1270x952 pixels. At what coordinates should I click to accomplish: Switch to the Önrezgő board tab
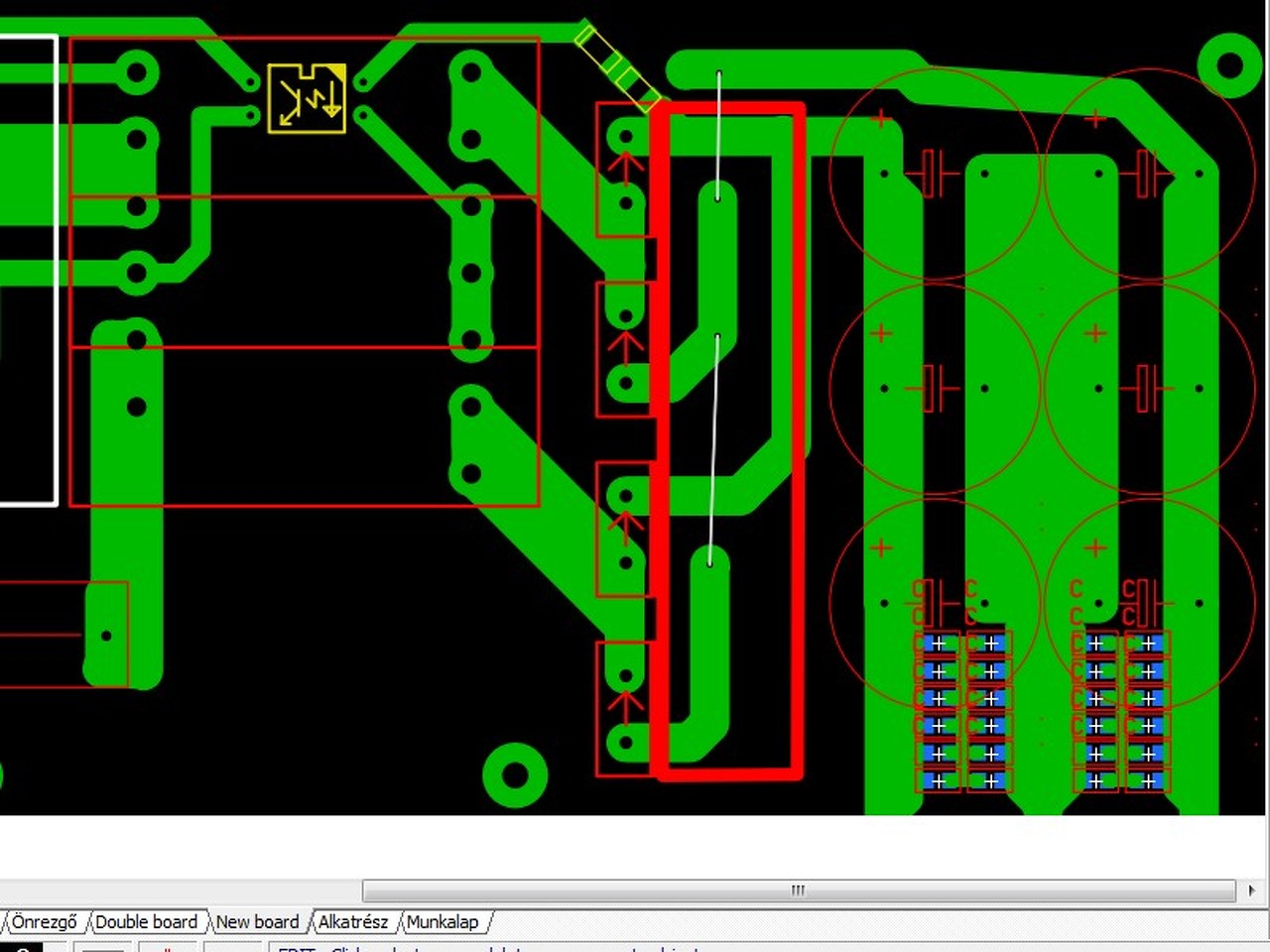44,922
